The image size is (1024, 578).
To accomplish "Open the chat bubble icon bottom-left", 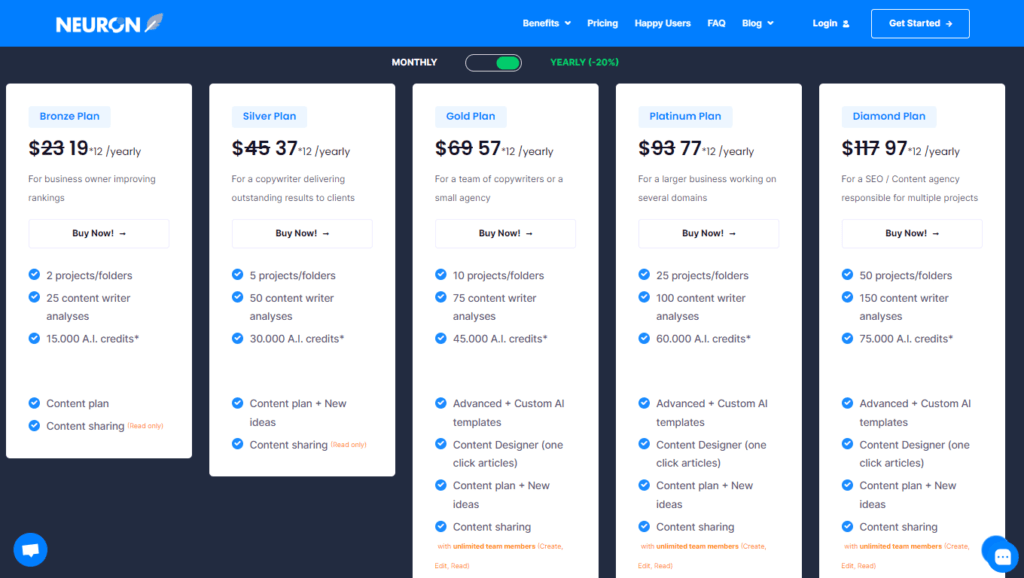I will pos(30,549).
